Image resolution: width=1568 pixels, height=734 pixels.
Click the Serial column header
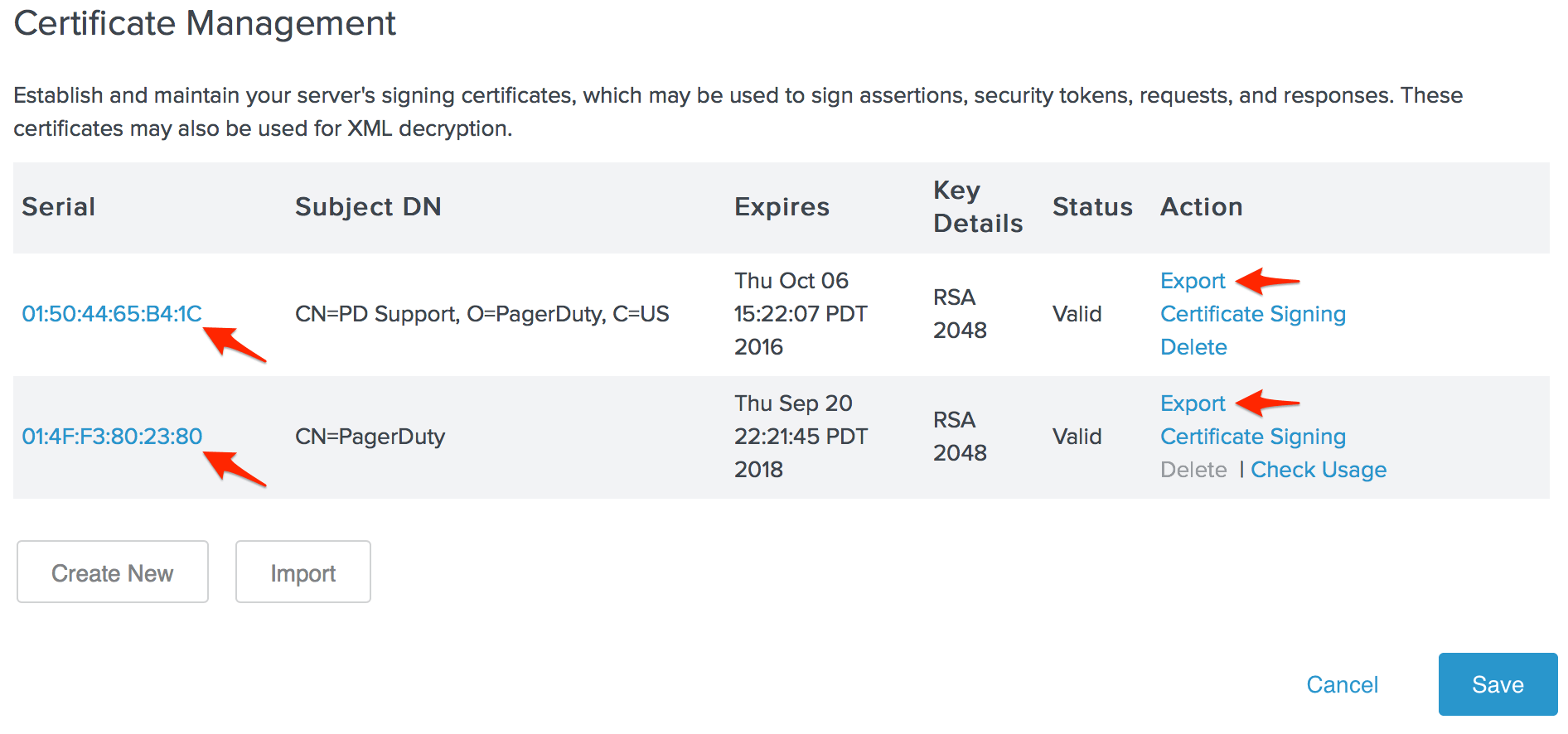coord(59,207)
